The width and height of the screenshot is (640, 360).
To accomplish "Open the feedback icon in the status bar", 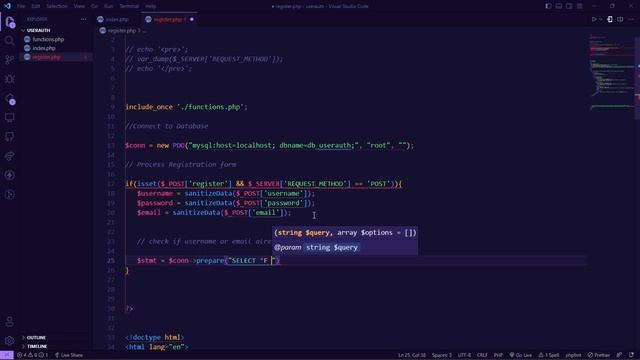I will coord(620,355).
